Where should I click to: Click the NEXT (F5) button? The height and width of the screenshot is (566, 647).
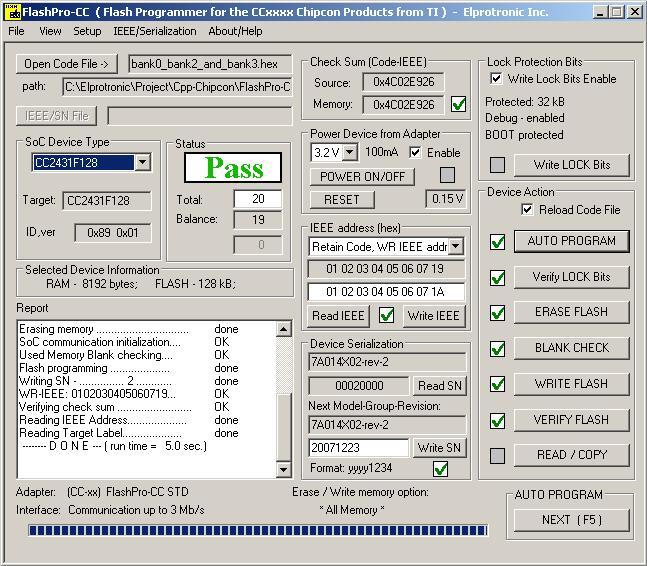tap(572, 520)
